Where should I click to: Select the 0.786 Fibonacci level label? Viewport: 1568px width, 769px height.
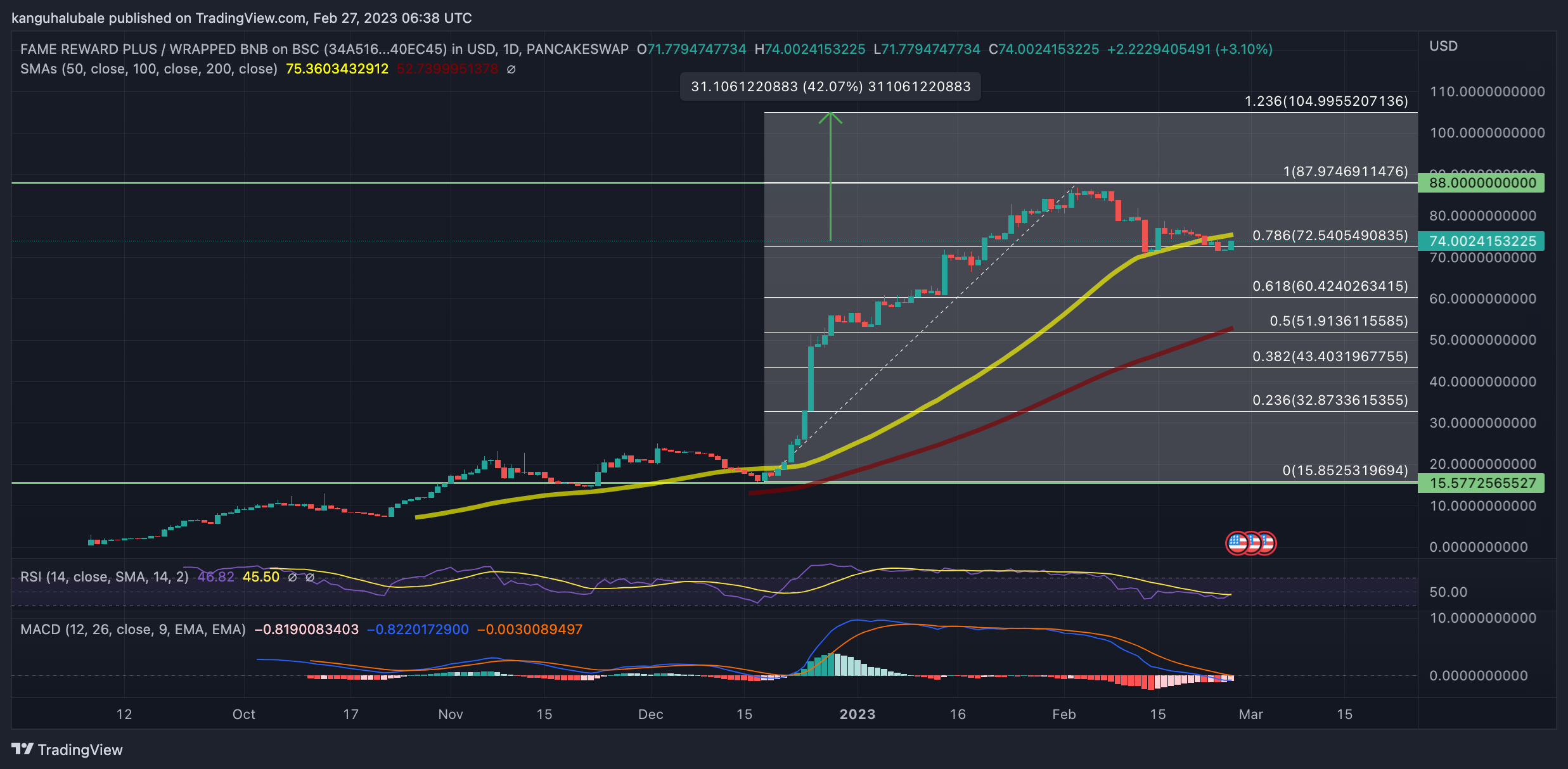1330,236
